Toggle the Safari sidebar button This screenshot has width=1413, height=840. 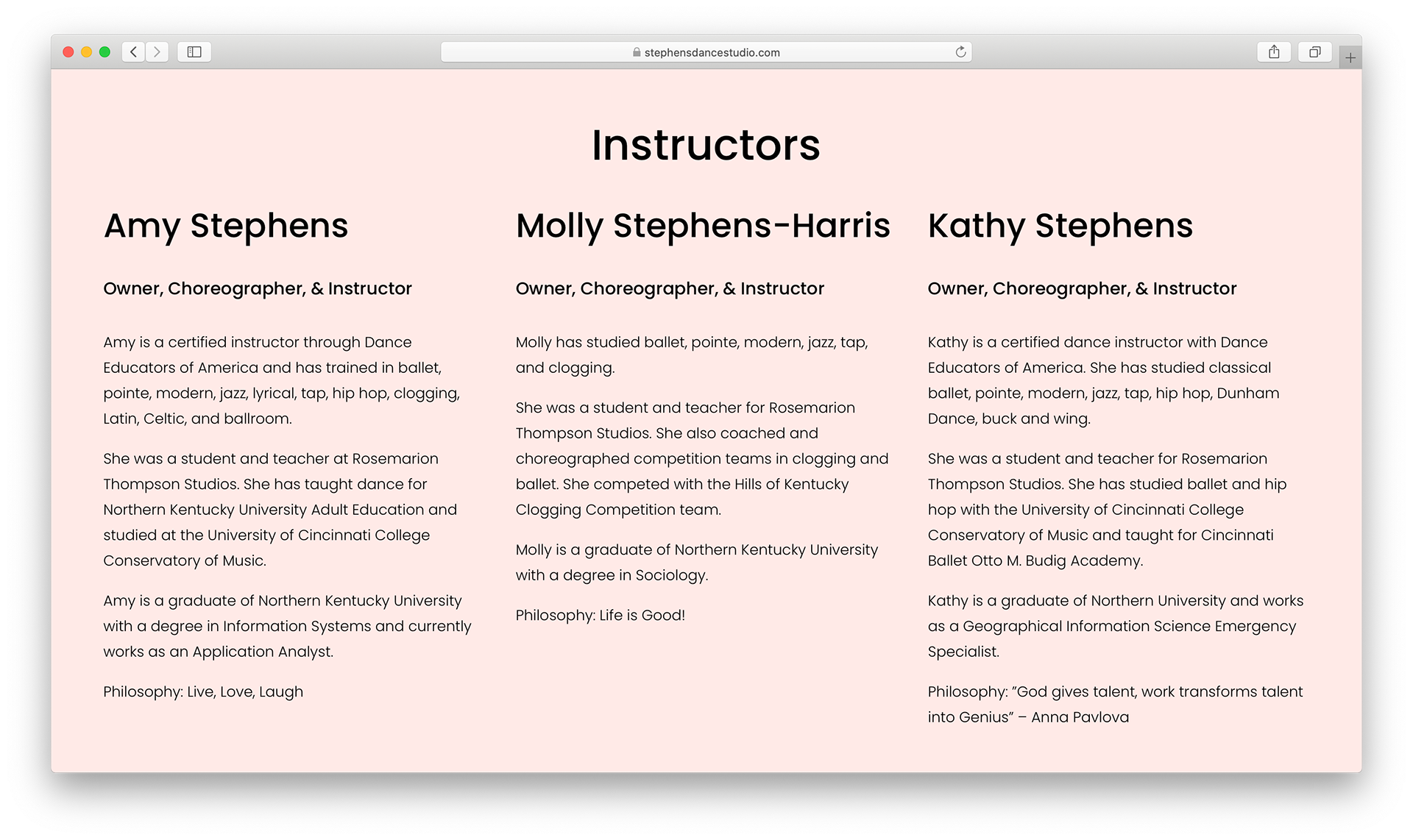(194, 51)
